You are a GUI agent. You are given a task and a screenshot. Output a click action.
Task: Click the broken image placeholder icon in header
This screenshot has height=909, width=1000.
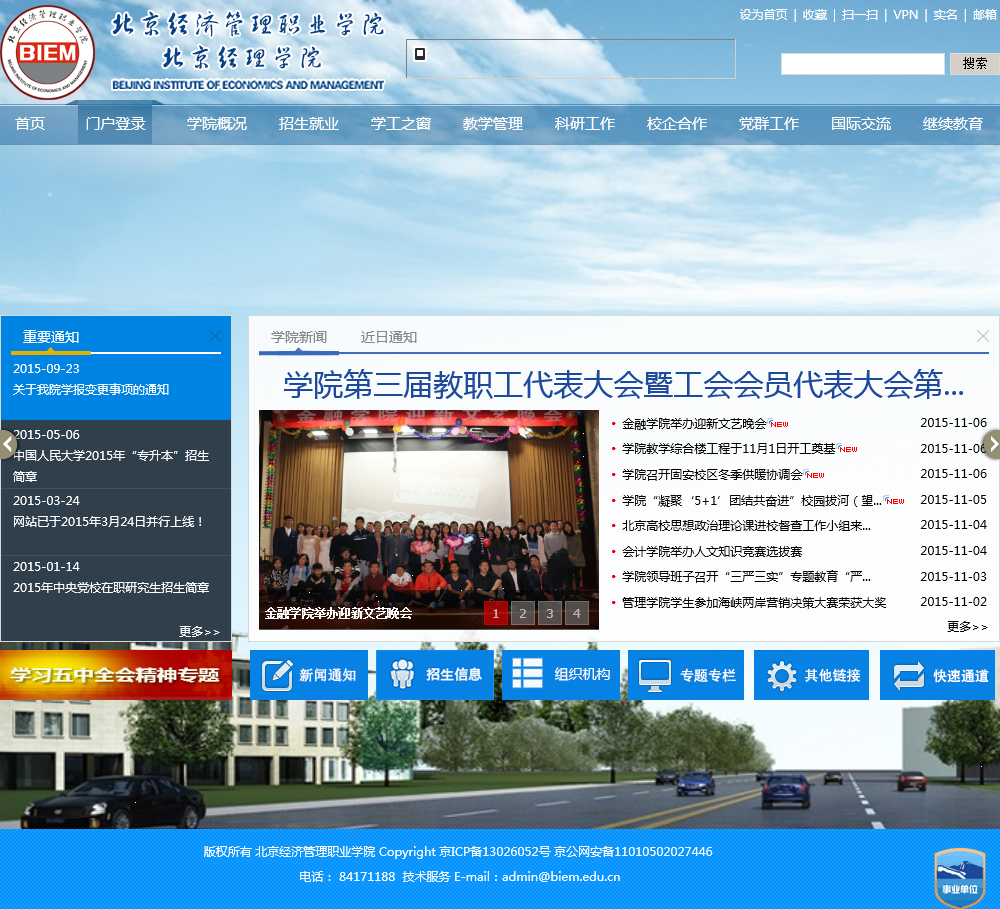(x=420, y=54)
